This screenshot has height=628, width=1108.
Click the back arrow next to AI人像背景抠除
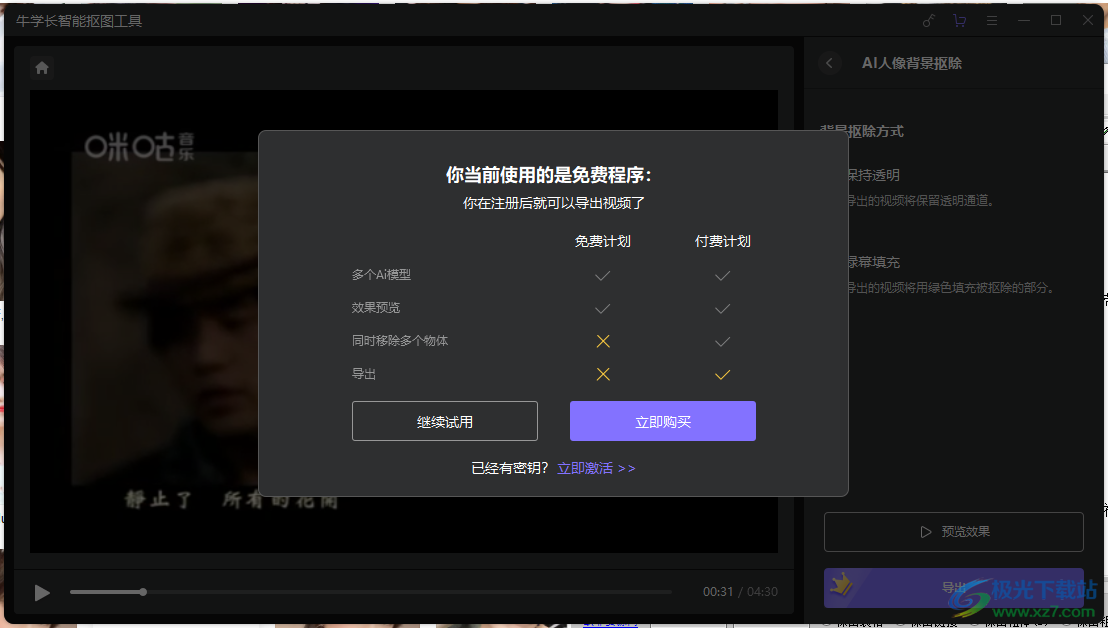coord(829,62)
